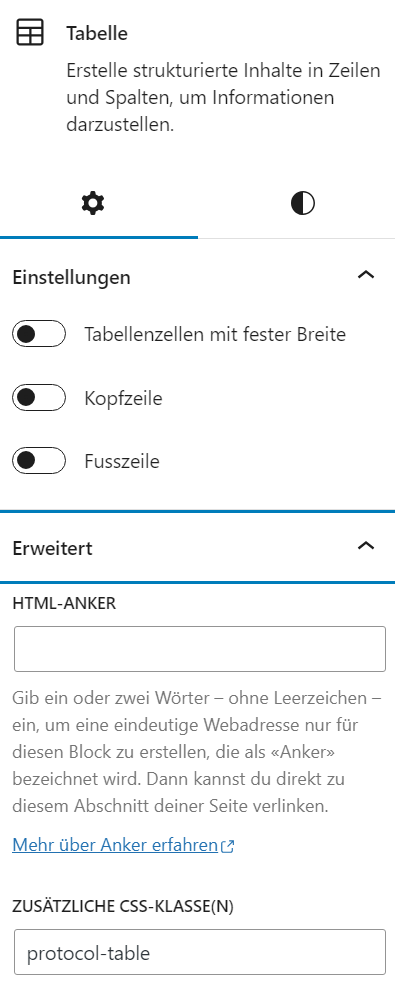The width and height of the screenshot is (395, 985).
Task: Click the Einstellungen panel heading
Action: coord(72,277)
